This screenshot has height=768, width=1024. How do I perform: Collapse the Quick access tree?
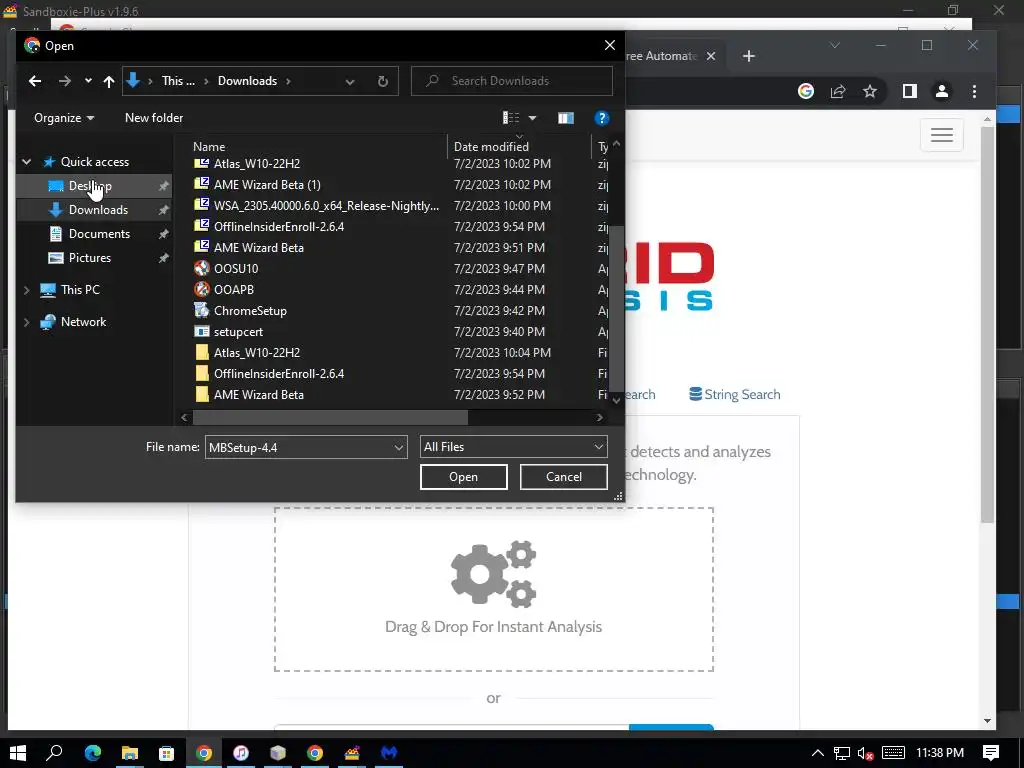[x=27, y=162]
